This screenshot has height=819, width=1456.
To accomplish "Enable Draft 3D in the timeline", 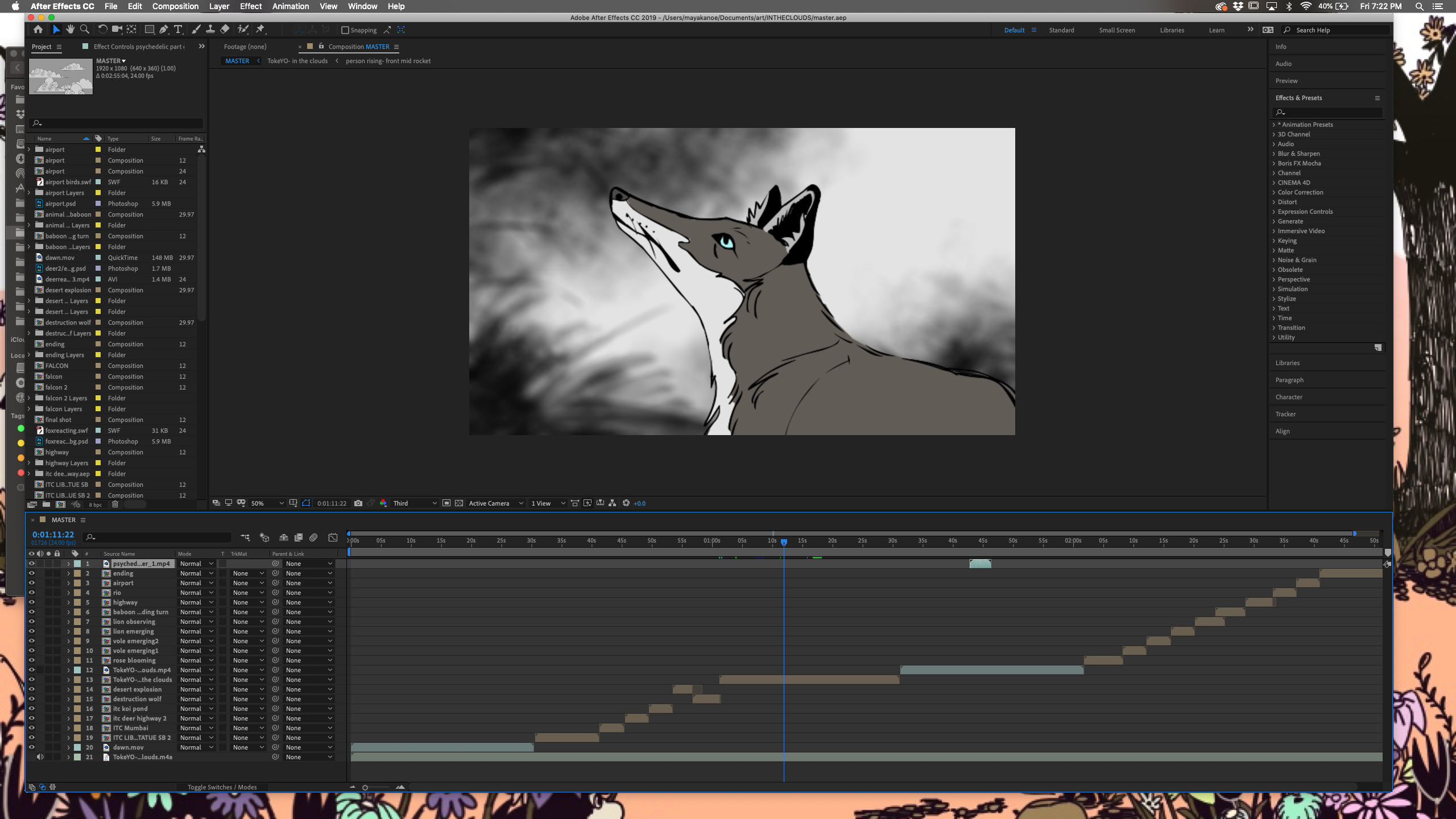I will (264, 537).
